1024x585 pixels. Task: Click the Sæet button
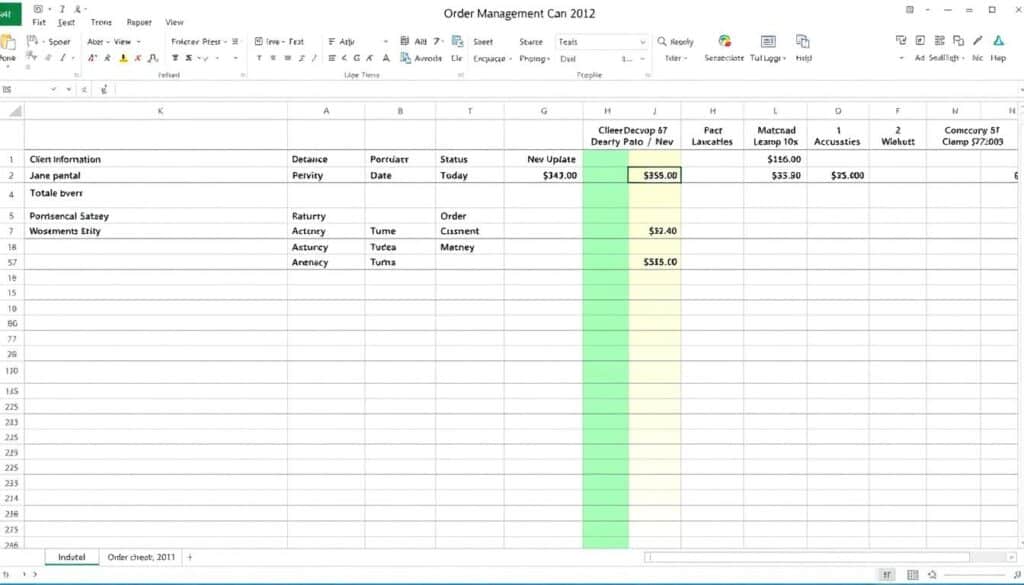483,42
